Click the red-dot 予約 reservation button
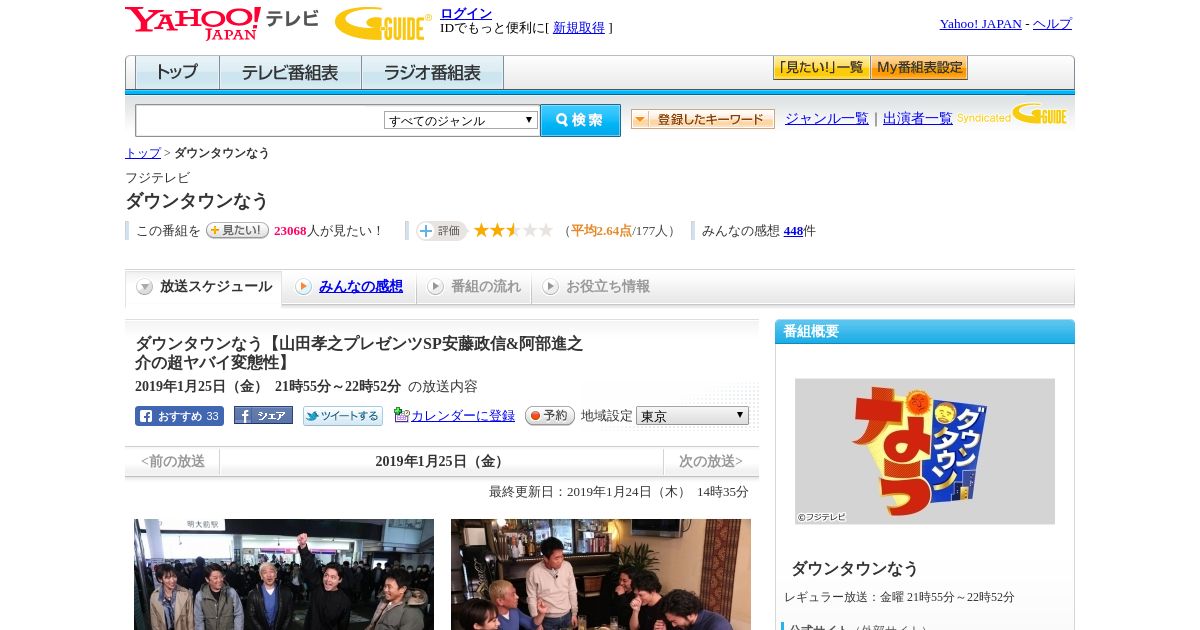Image resolution: width=1200 pixels, height=630 pixels. [550, 415]
